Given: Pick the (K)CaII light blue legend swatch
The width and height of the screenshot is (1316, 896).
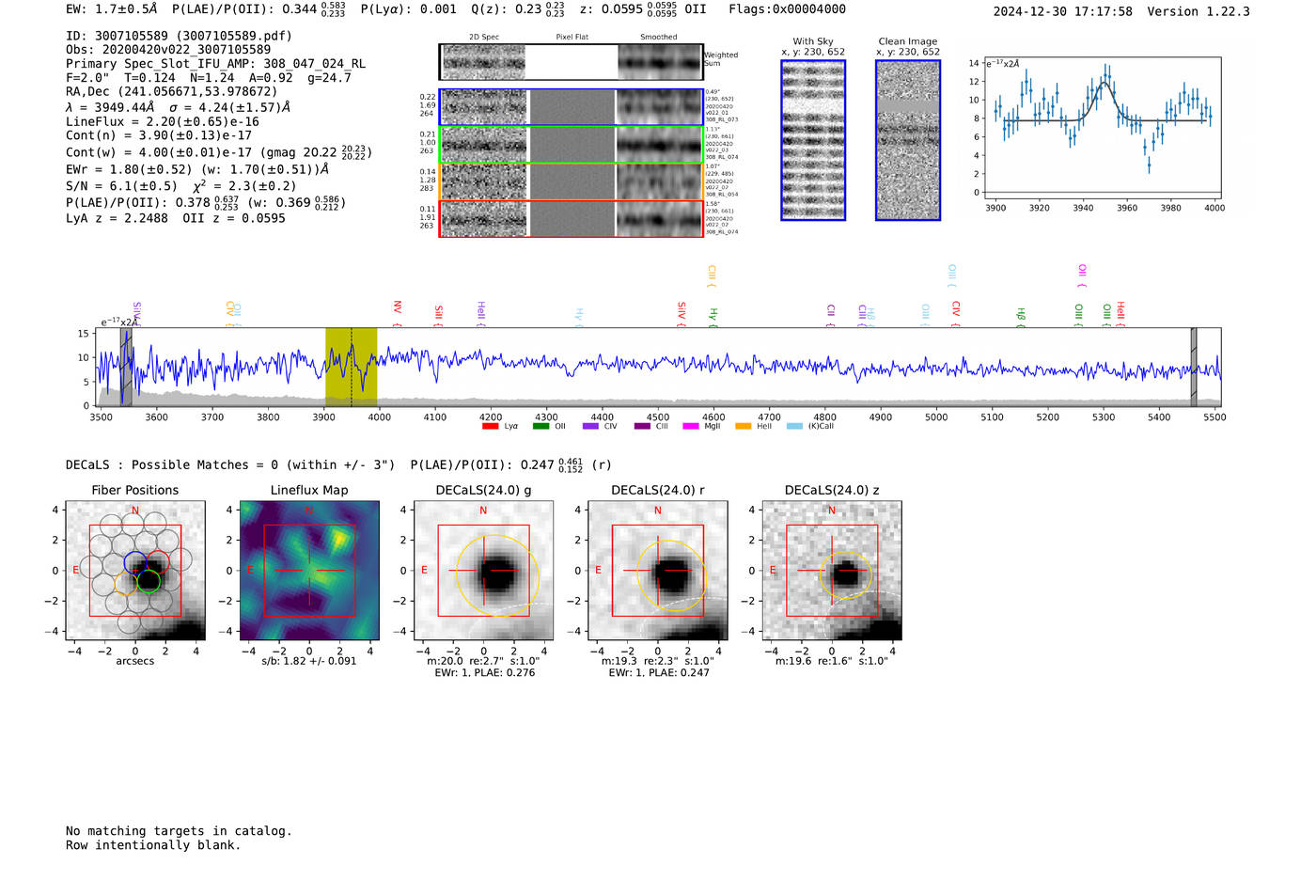Looking at the screenshot, I should pos(794,426).
